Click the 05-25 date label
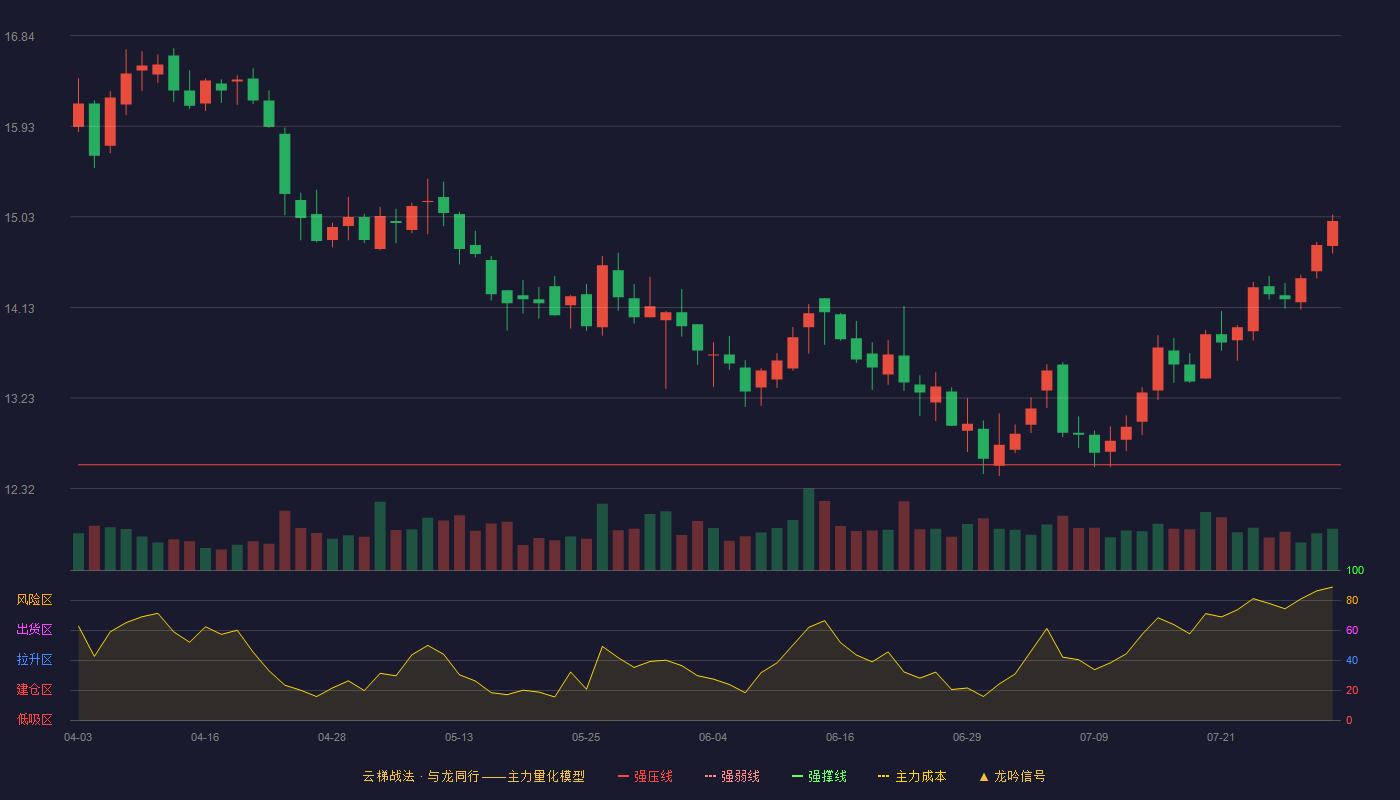 click(586, 737)
